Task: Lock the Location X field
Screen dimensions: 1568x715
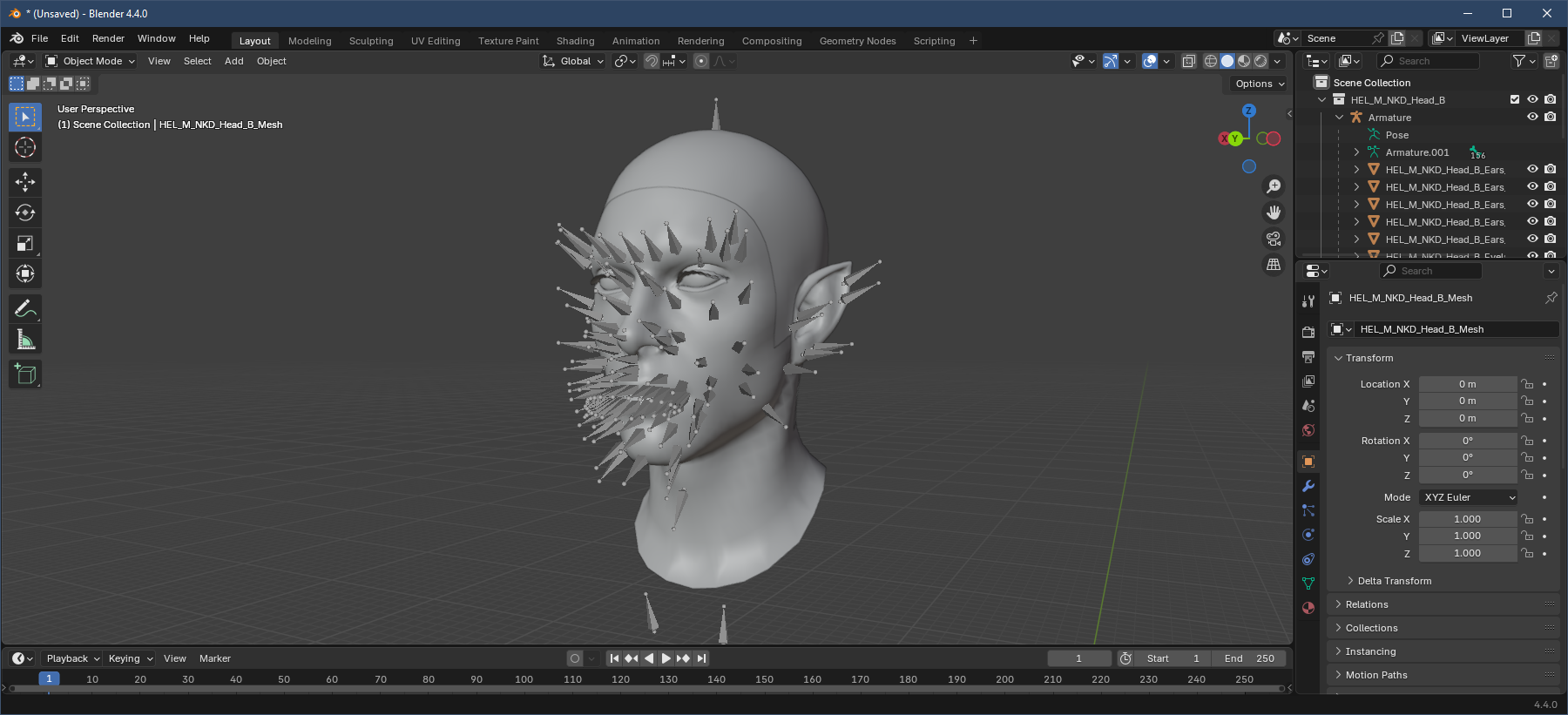Action: (1527, 384)
